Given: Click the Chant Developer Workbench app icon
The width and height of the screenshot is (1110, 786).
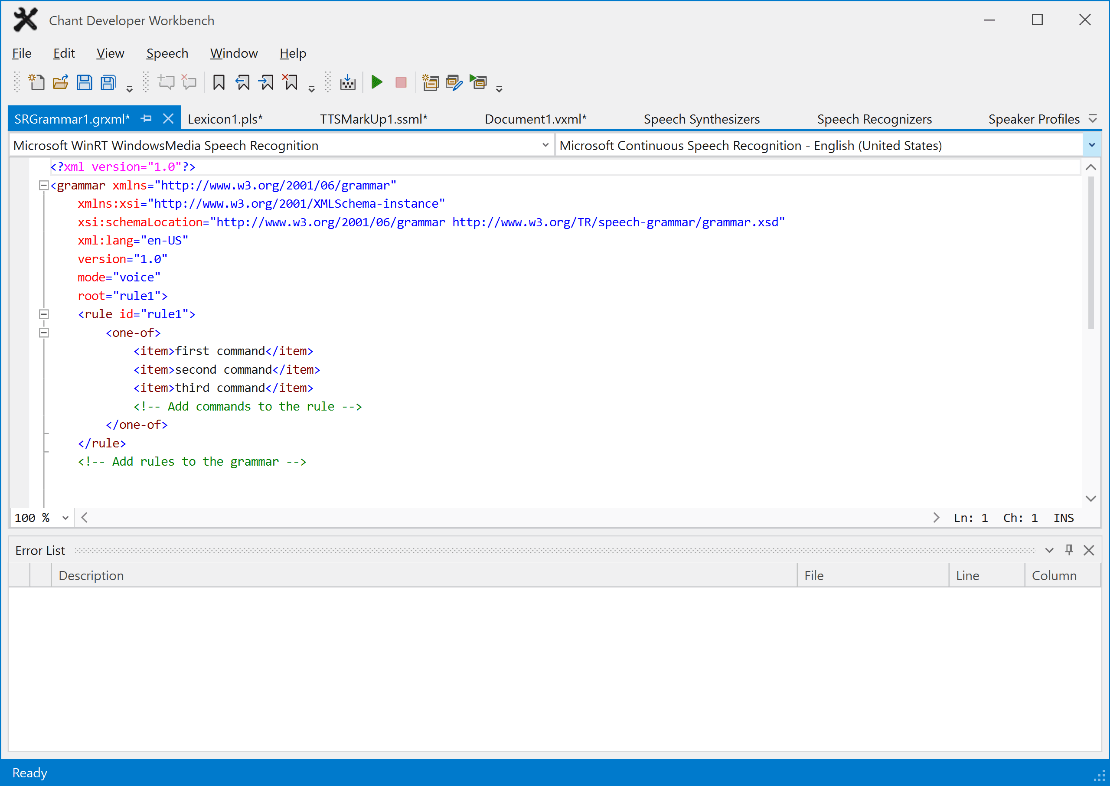Looking at the screenshot, I should (x=25, y=20).
